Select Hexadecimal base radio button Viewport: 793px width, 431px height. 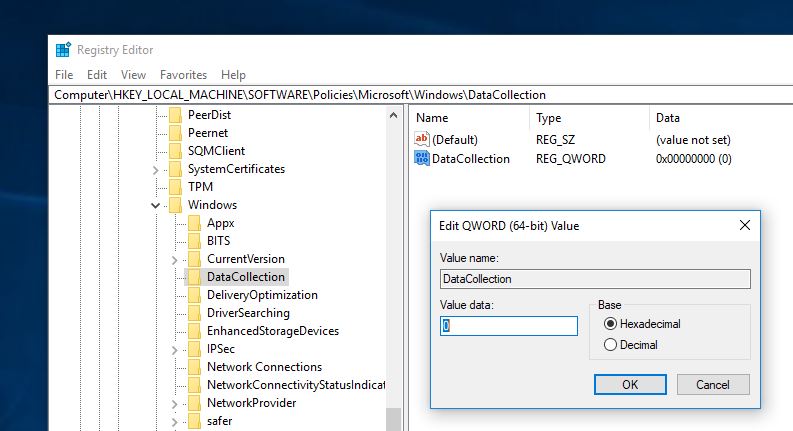[610, 324]
